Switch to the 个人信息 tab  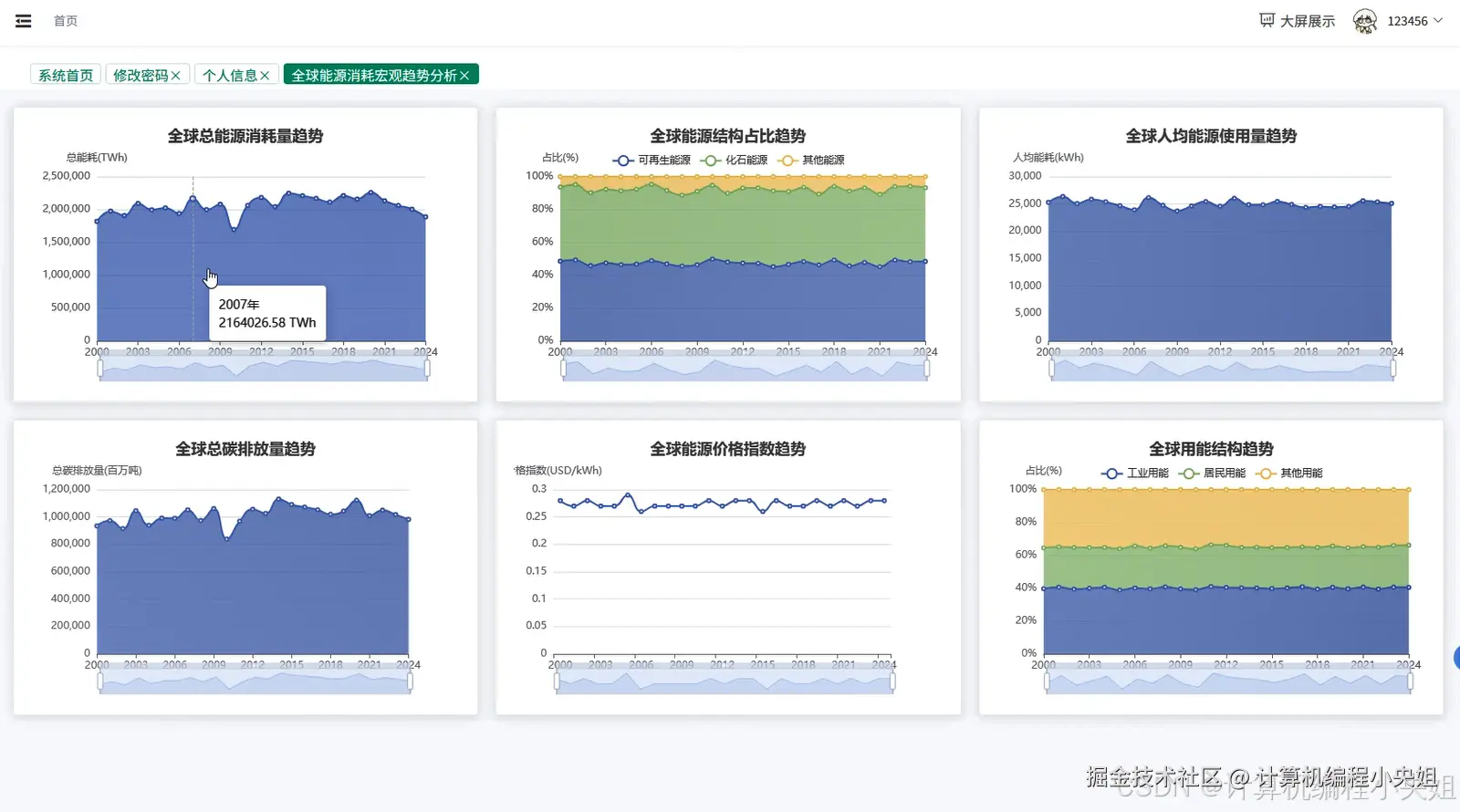230,76
